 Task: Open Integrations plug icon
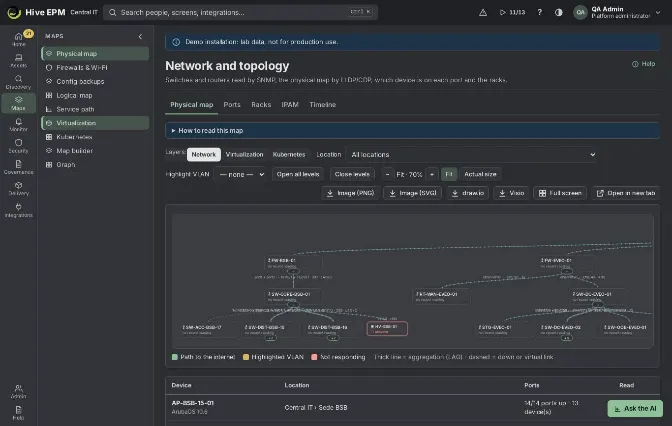pyautogui.click(x=18, y=210)
